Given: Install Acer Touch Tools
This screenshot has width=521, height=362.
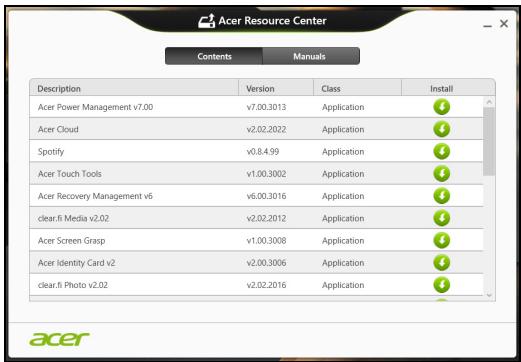Looking at the screenshot, I should tap(442, 174).
